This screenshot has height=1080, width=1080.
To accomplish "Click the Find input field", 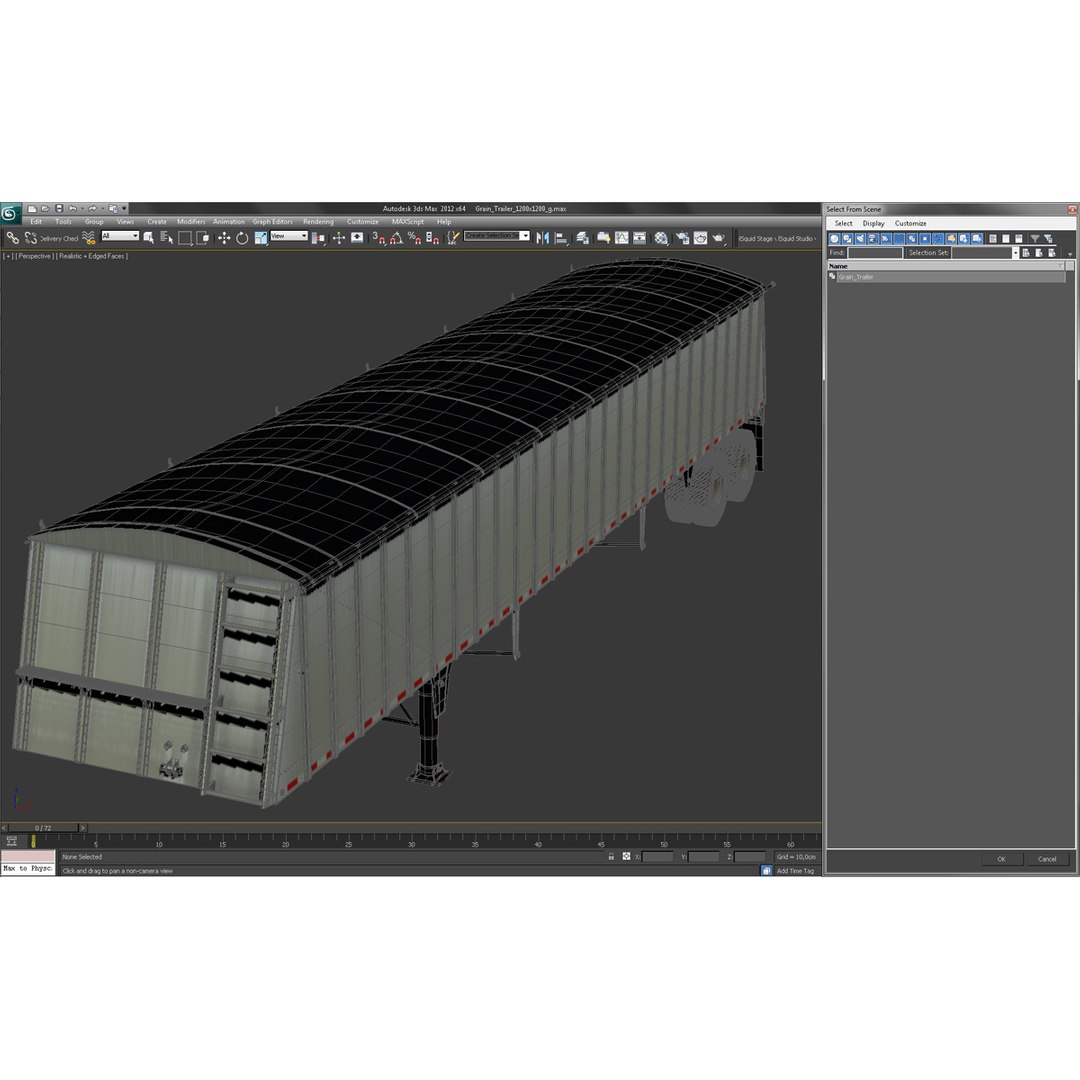I will pyautogui.click(x=875, y=253).
